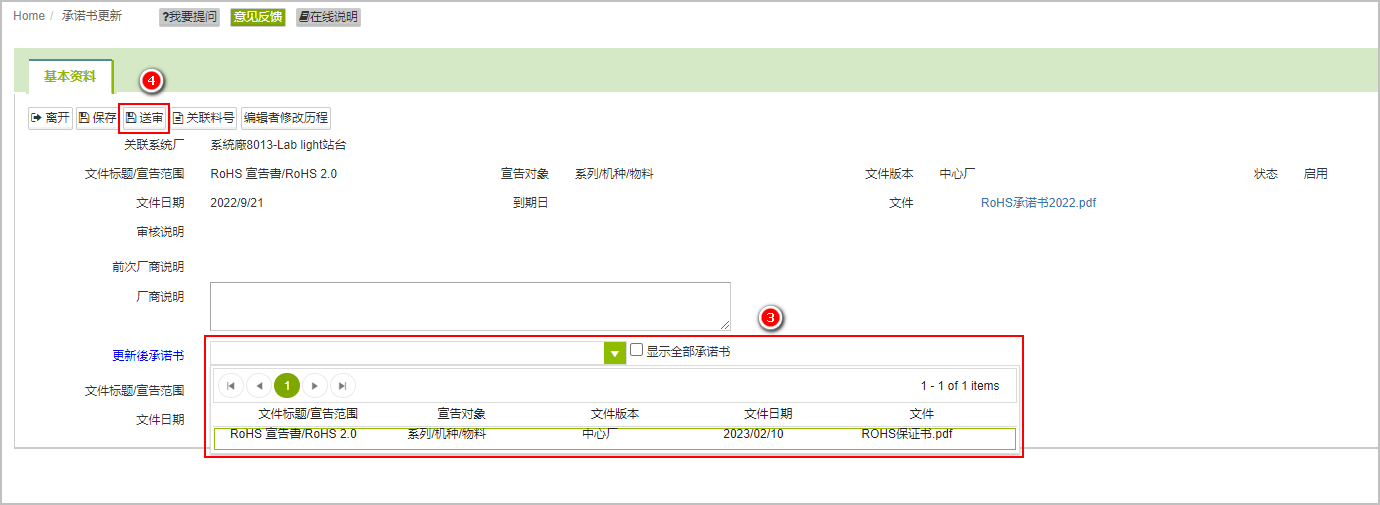
Task: Jump to the last page of results
Action: click(343, 386)
